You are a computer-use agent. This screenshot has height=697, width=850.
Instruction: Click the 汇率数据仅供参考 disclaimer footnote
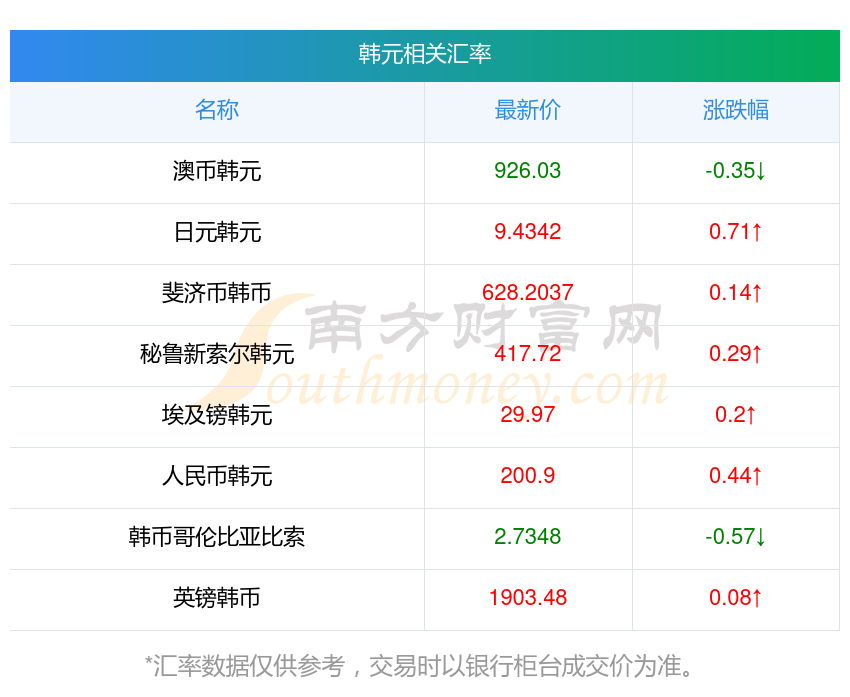tap(418, 666)
